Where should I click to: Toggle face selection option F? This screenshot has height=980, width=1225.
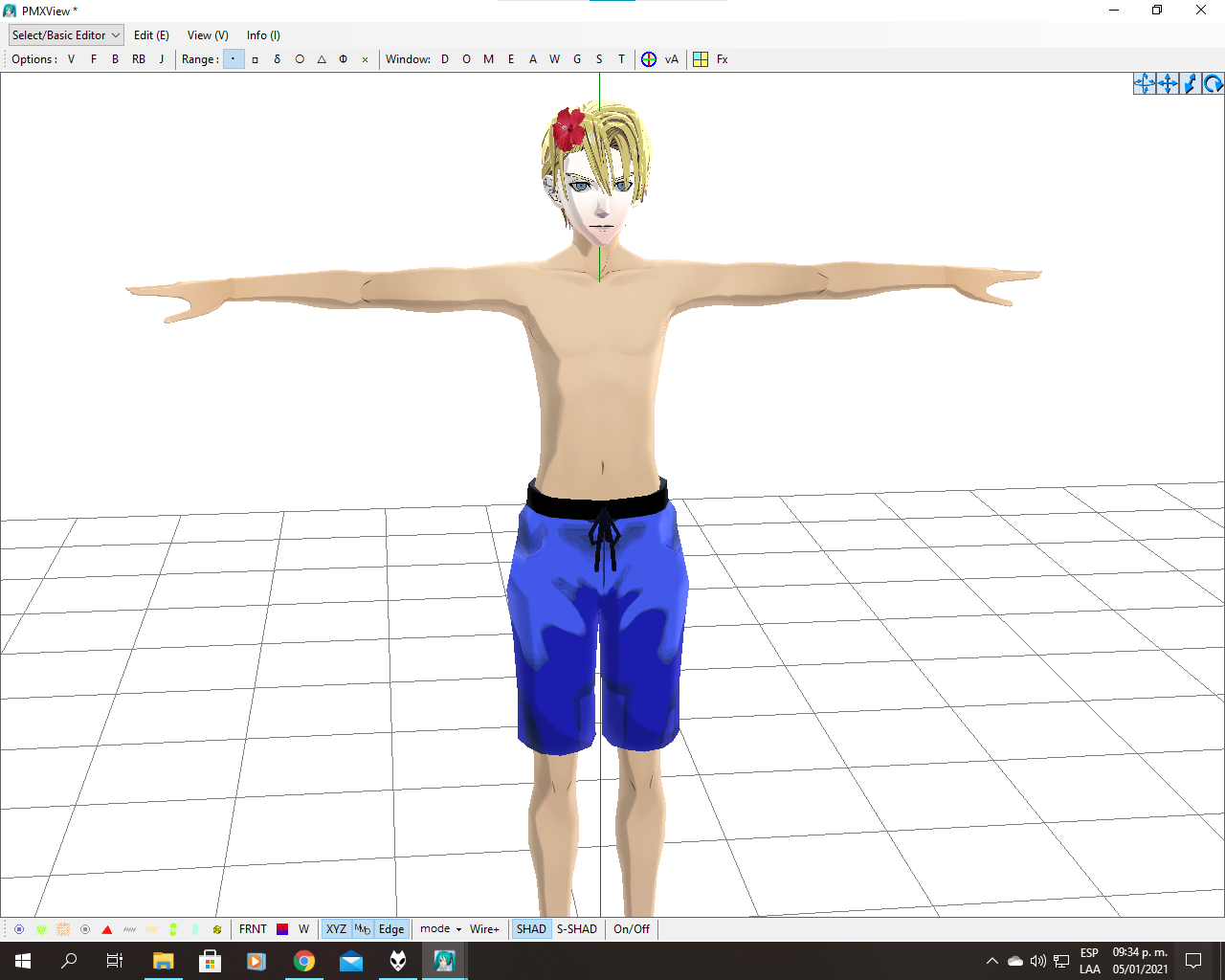tap(94, 59)
